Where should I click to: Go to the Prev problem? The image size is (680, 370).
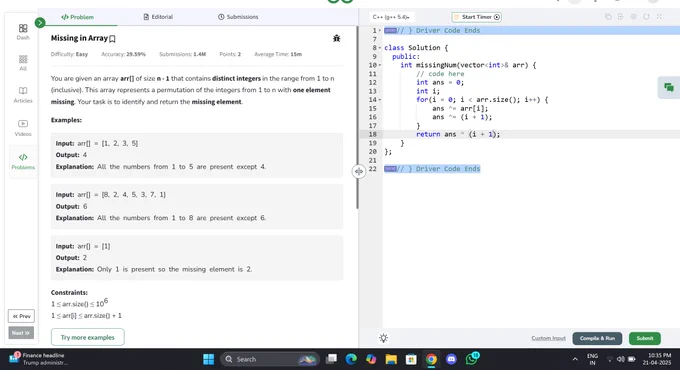21,316
